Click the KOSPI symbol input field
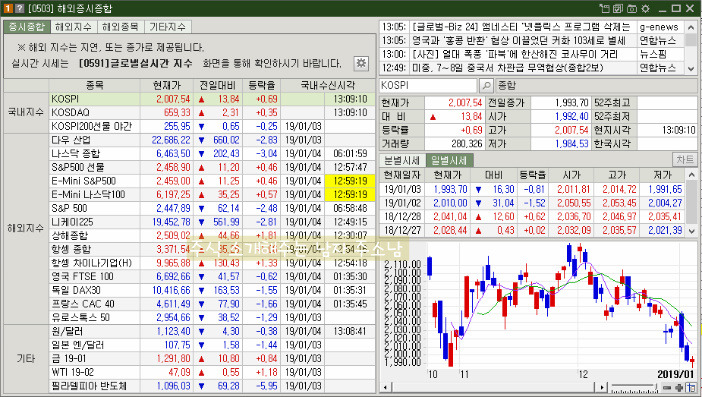Image resolution: width=702 pixels, height=397 pixels. coord(428,85)
